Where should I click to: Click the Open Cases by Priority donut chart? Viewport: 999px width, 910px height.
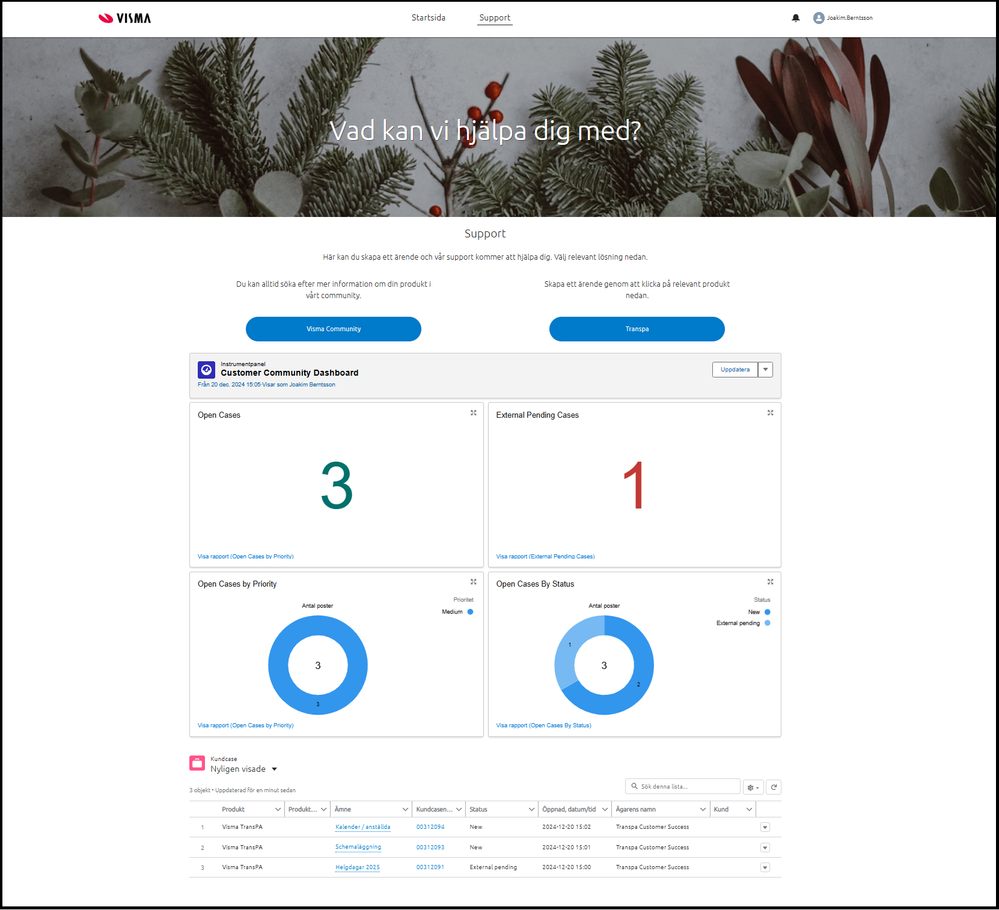tap(318, 665)
